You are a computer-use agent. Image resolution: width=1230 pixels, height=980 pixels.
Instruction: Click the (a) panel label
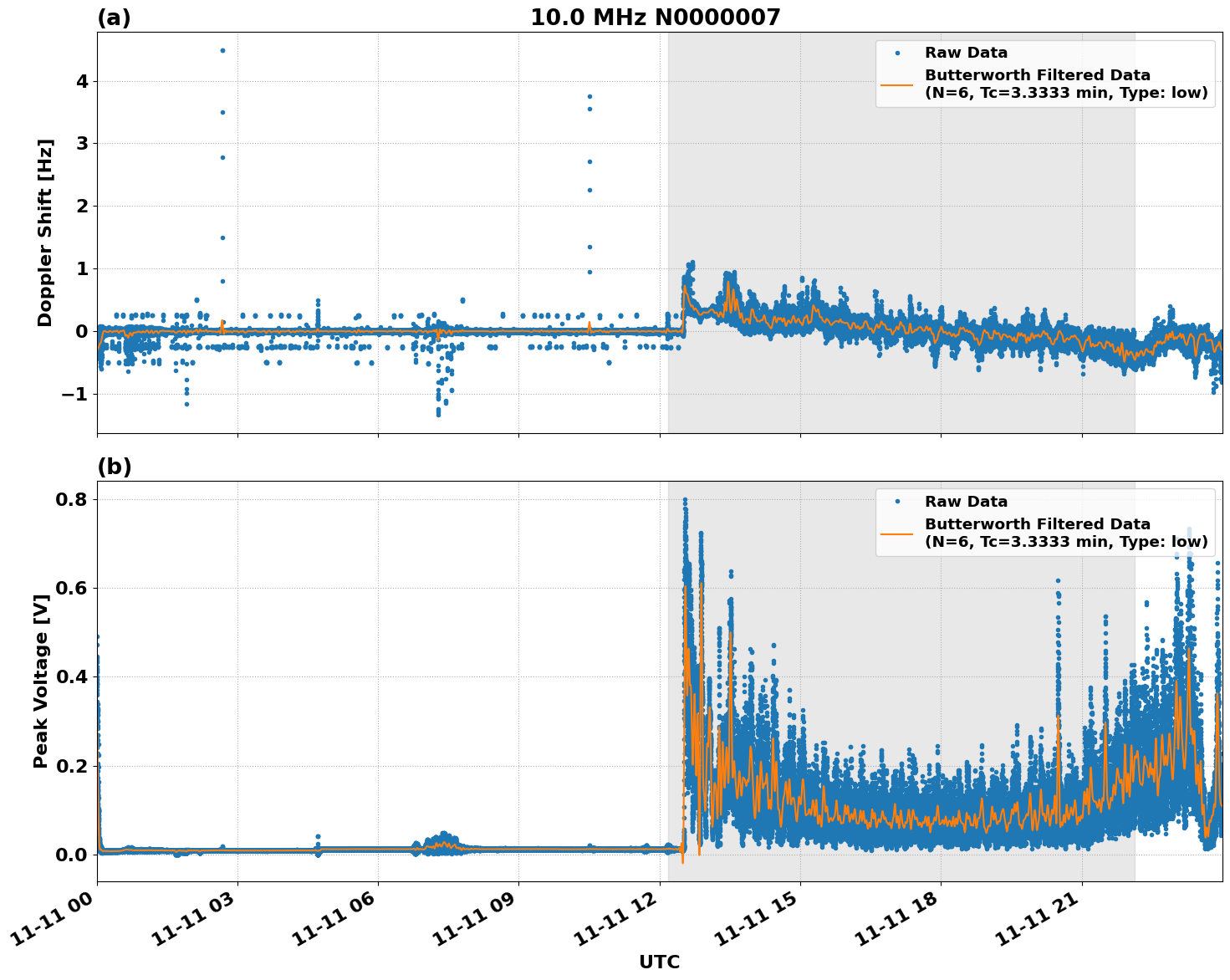click(114, 18)
